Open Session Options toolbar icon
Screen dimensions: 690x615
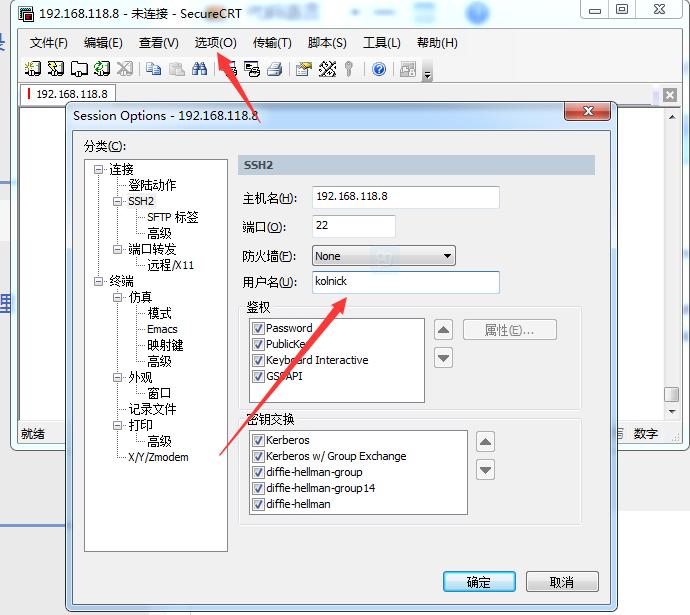pos(304,69)
